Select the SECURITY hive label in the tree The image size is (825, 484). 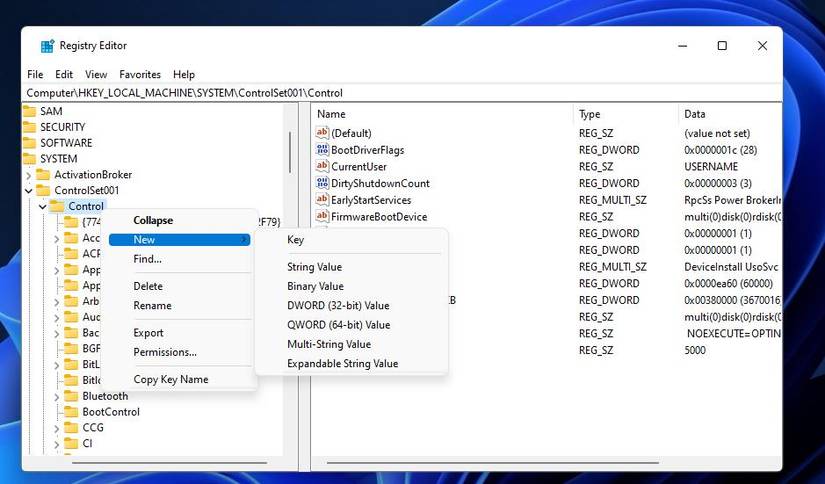point(62,127)
